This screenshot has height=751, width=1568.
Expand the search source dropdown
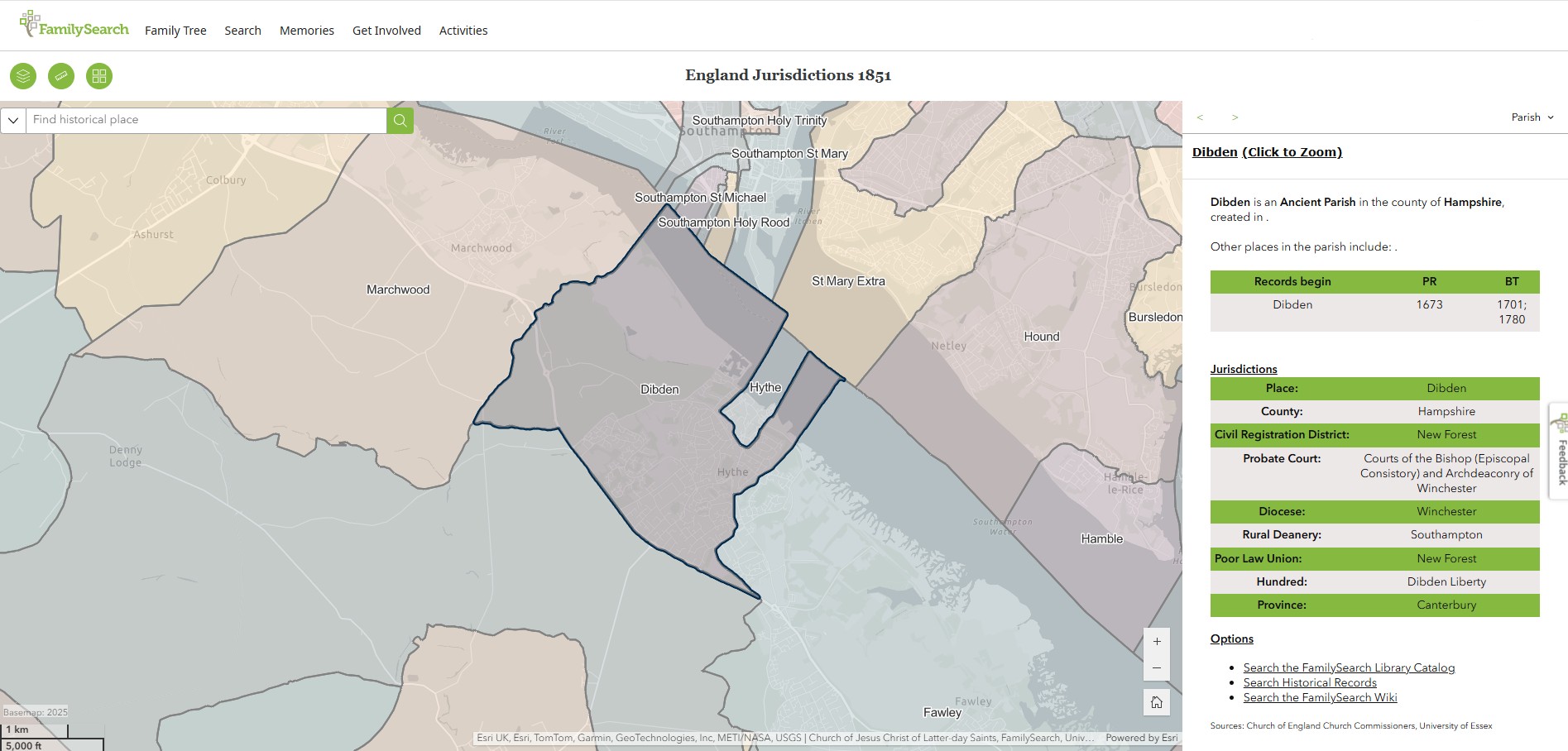13,121
